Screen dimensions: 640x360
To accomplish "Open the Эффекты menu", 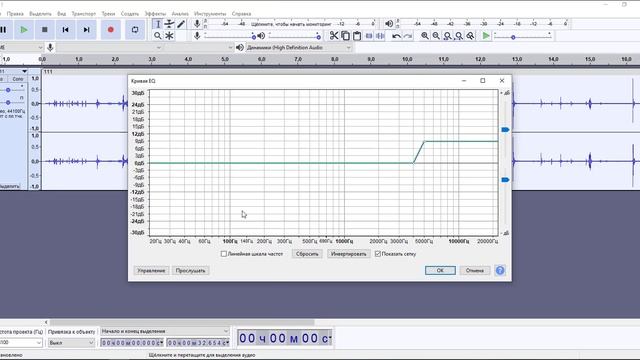I will (x=155, y=13).
